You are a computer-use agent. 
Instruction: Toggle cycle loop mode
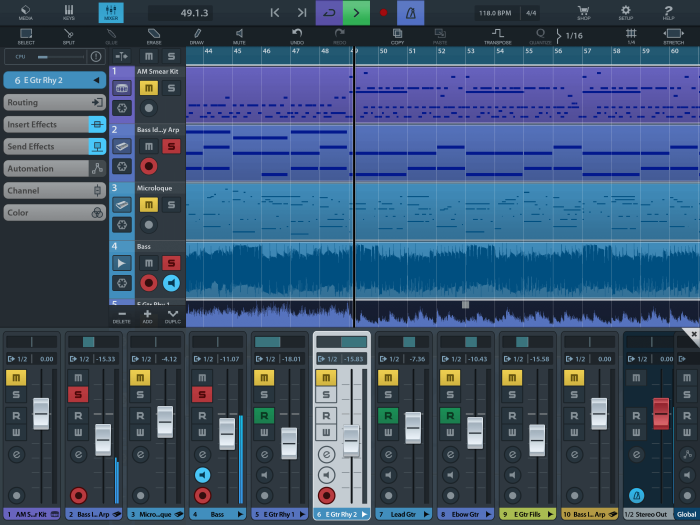coord(329,12)
